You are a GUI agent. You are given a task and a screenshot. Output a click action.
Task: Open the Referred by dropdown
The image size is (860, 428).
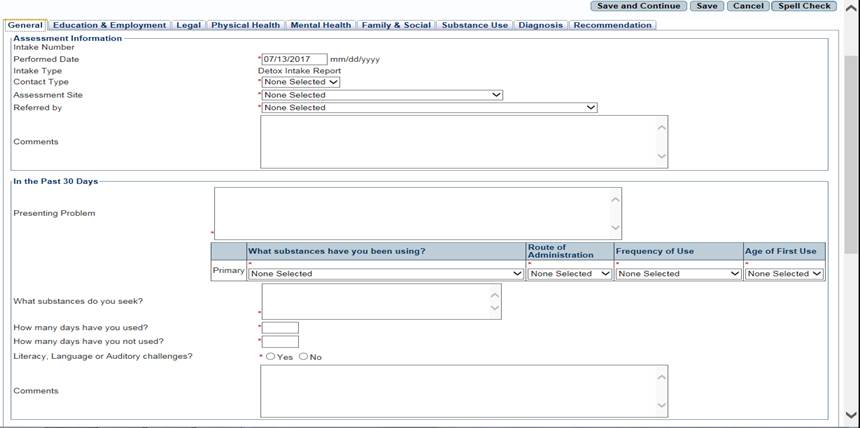[430, 107]
